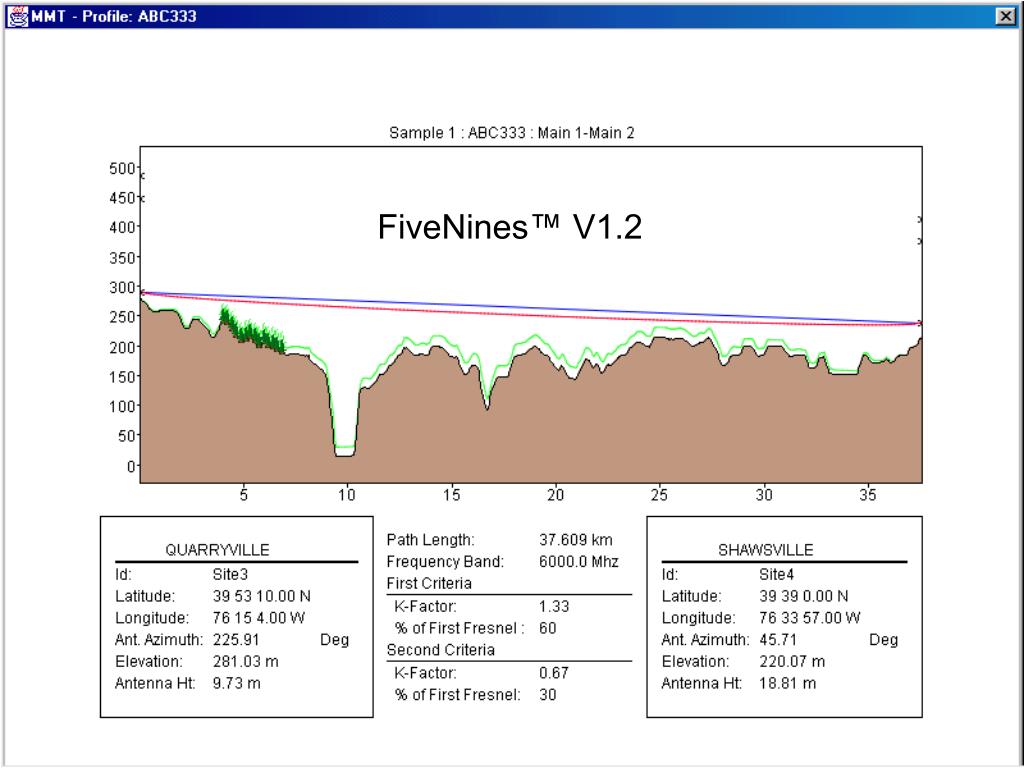Click latitude value 39 39 0.00 N
This screenshot has height=768, width=1024.
(x=803, y=596)
